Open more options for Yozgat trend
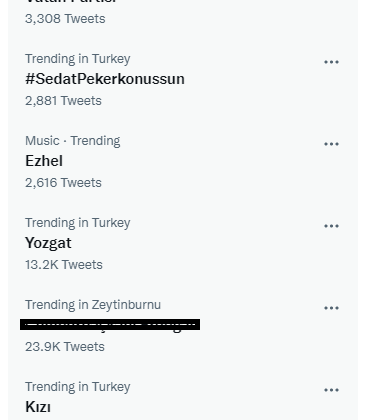This screenshot has width=370, height=420. coord(331,226)
